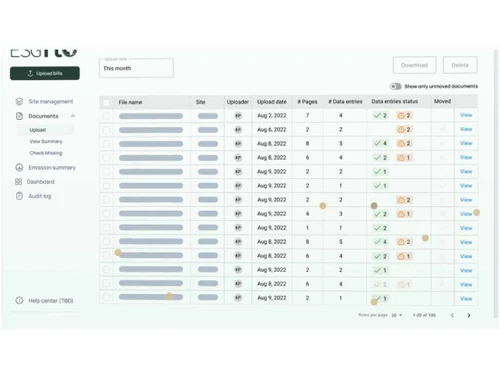500x375 pixels.
Task: Open the Rows per page dropdown showing 20
Action: pos(397,315)
